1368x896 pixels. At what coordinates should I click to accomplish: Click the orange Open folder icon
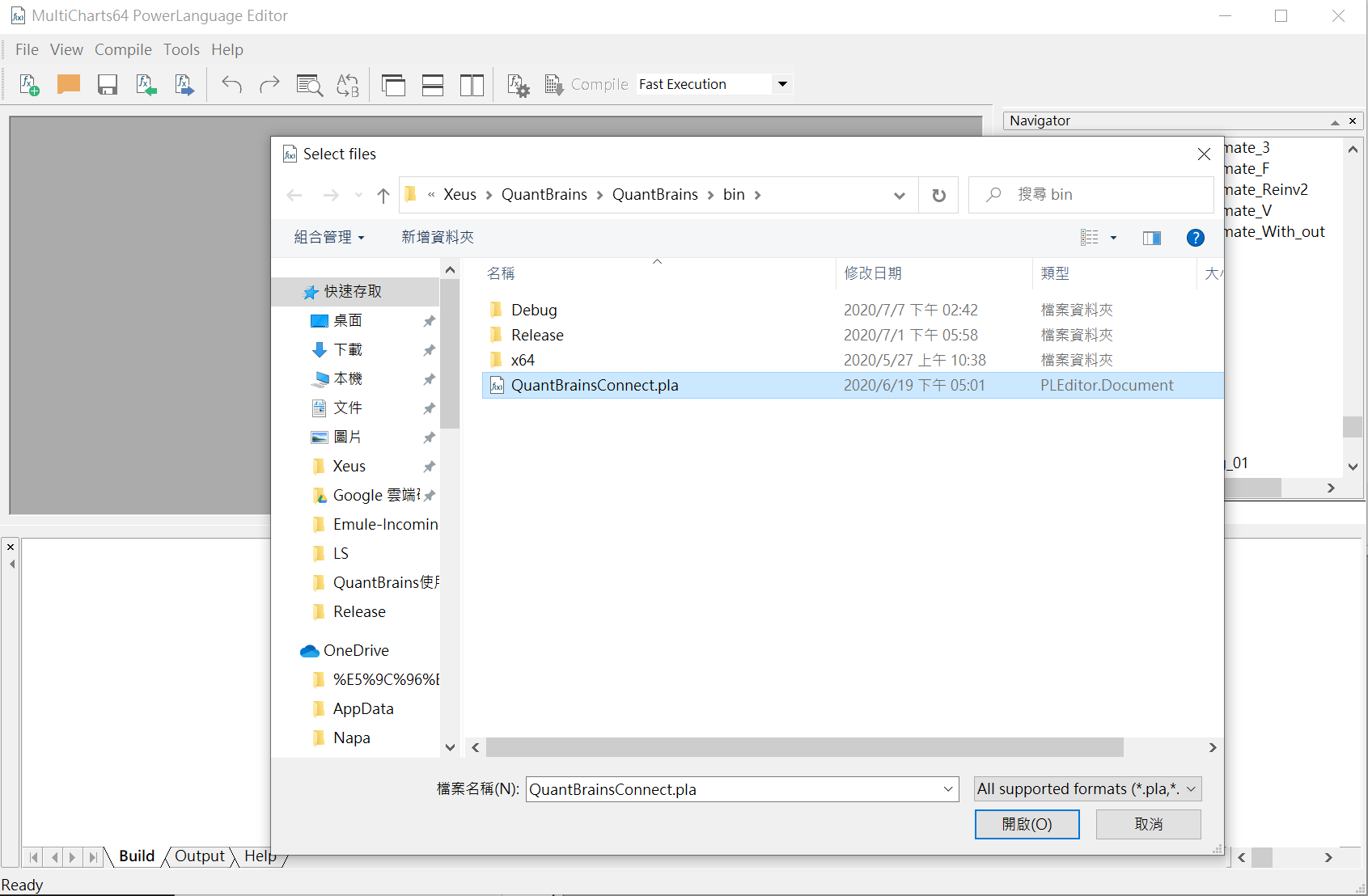point(69,84)
